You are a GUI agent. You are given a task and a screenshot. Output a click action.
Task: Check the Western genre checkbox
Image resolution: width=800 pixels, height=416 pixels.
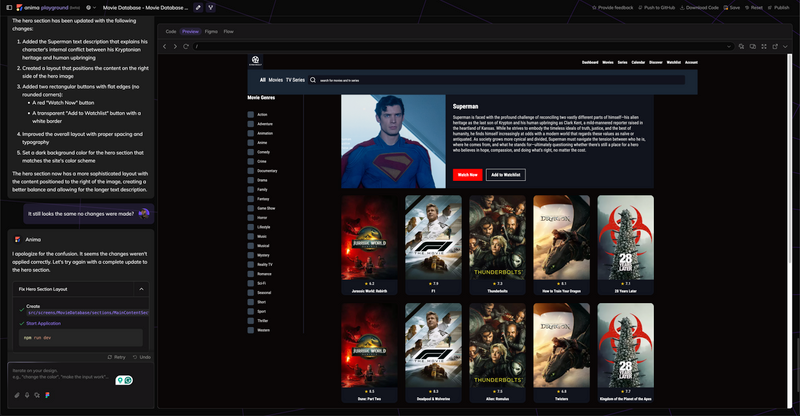coord(251,330)
